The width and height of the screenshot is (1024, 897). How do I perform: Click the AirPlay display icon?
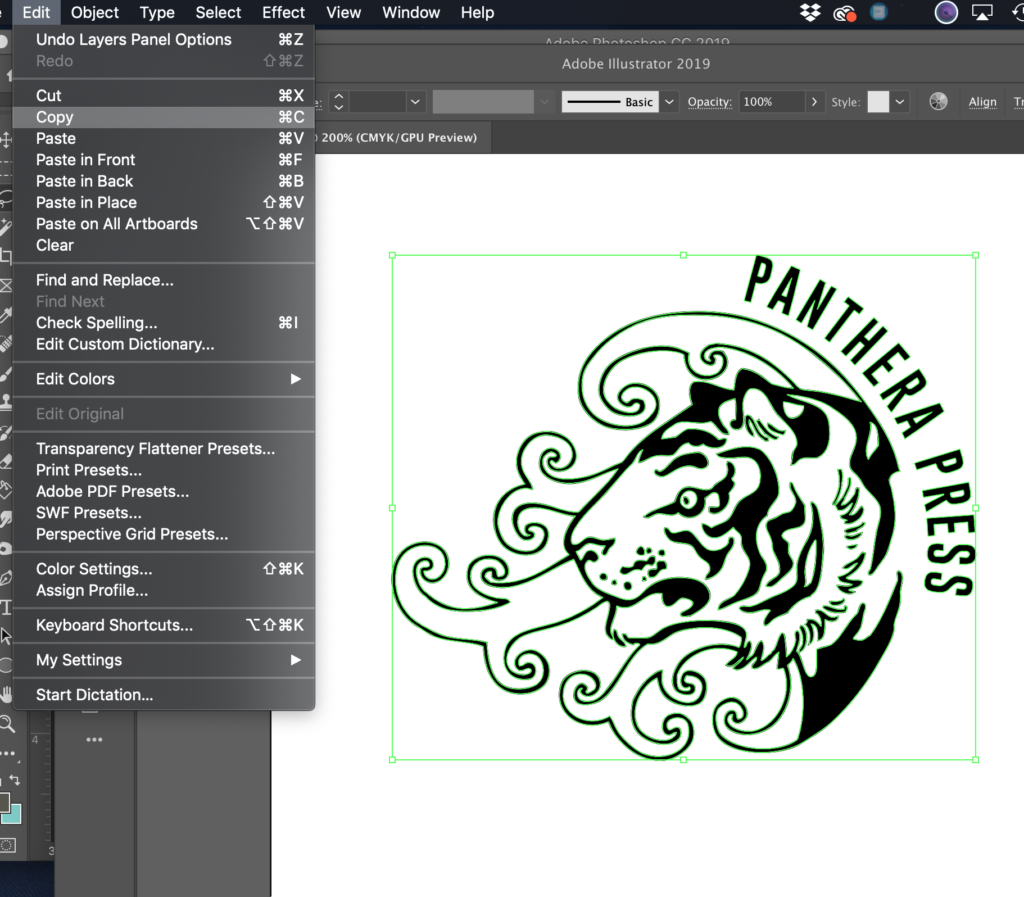(982, 12)
